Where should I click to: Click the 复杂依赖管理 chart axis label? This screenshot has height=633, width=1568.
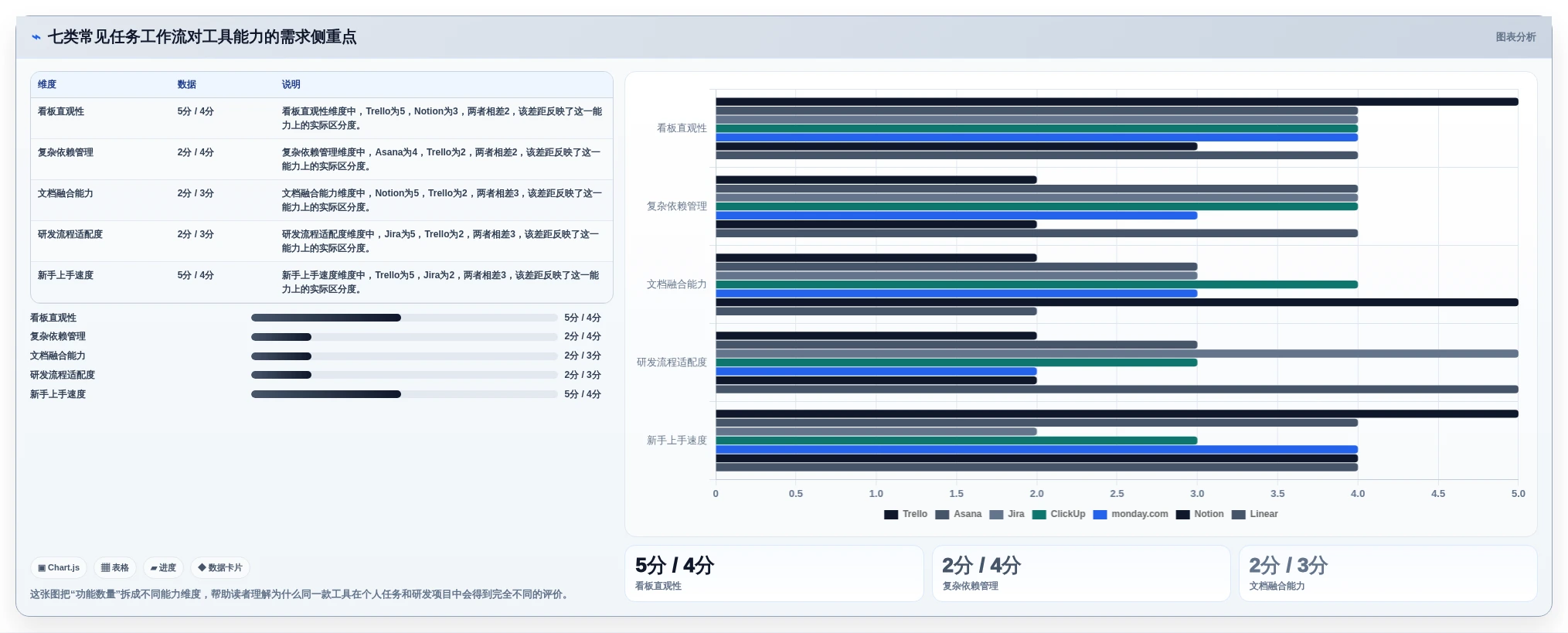coord(677,206)
